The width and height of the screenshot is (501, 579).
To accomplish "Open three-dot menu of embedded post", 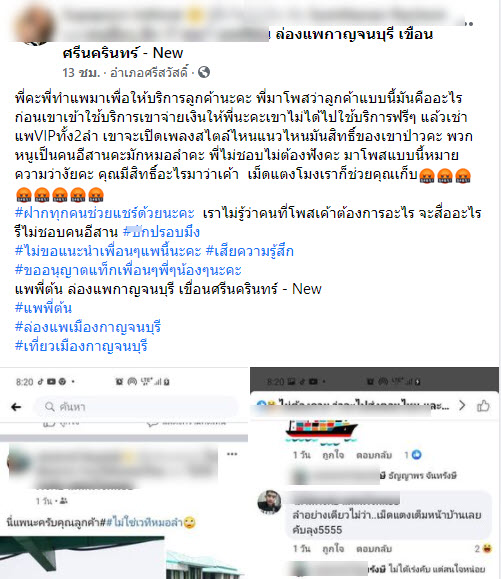I will click(232, 454).
